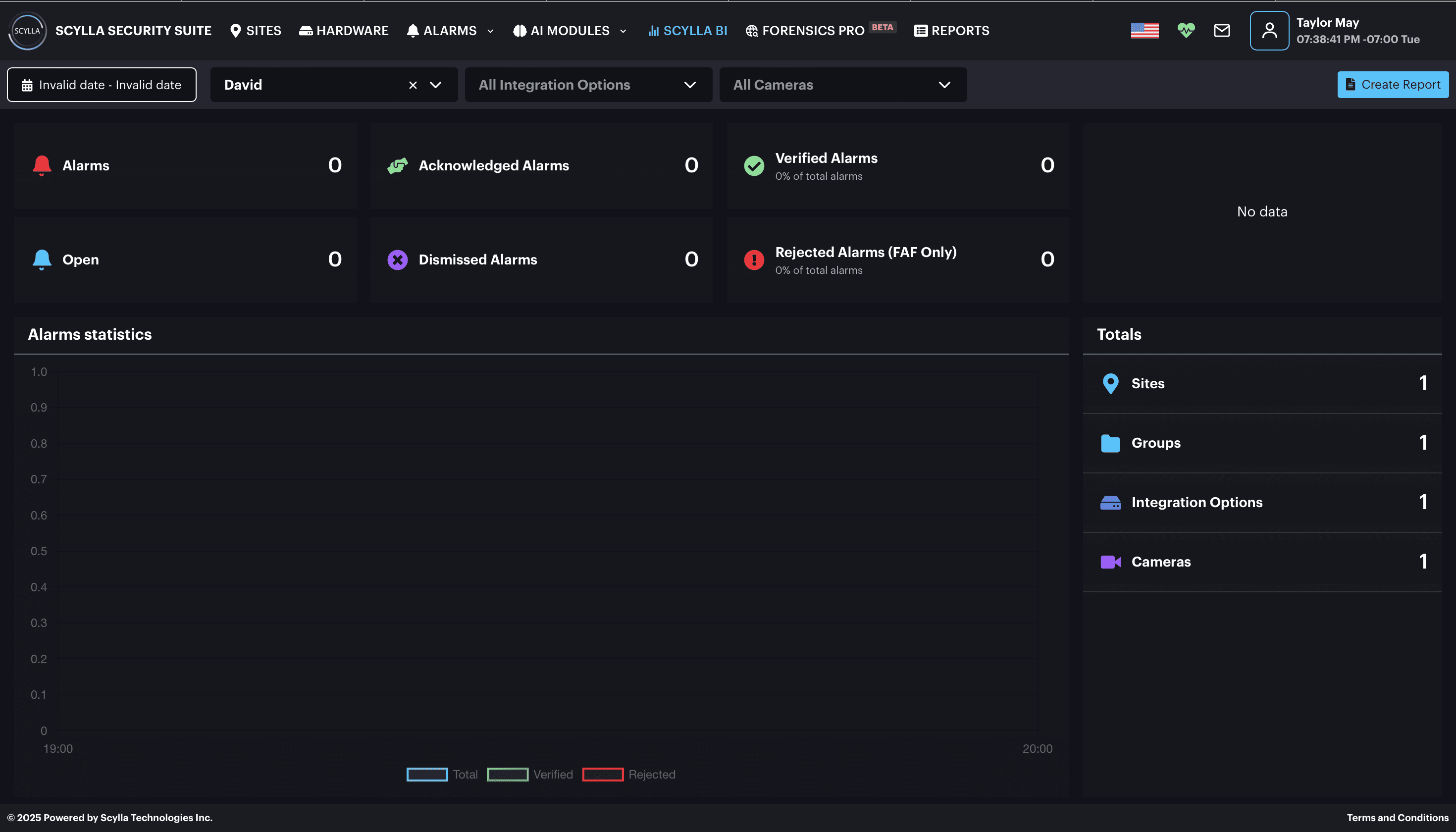Click the Alarms statistics heading
The width and height of the screenshot is (1456, 832).
(x=90, y=335)
